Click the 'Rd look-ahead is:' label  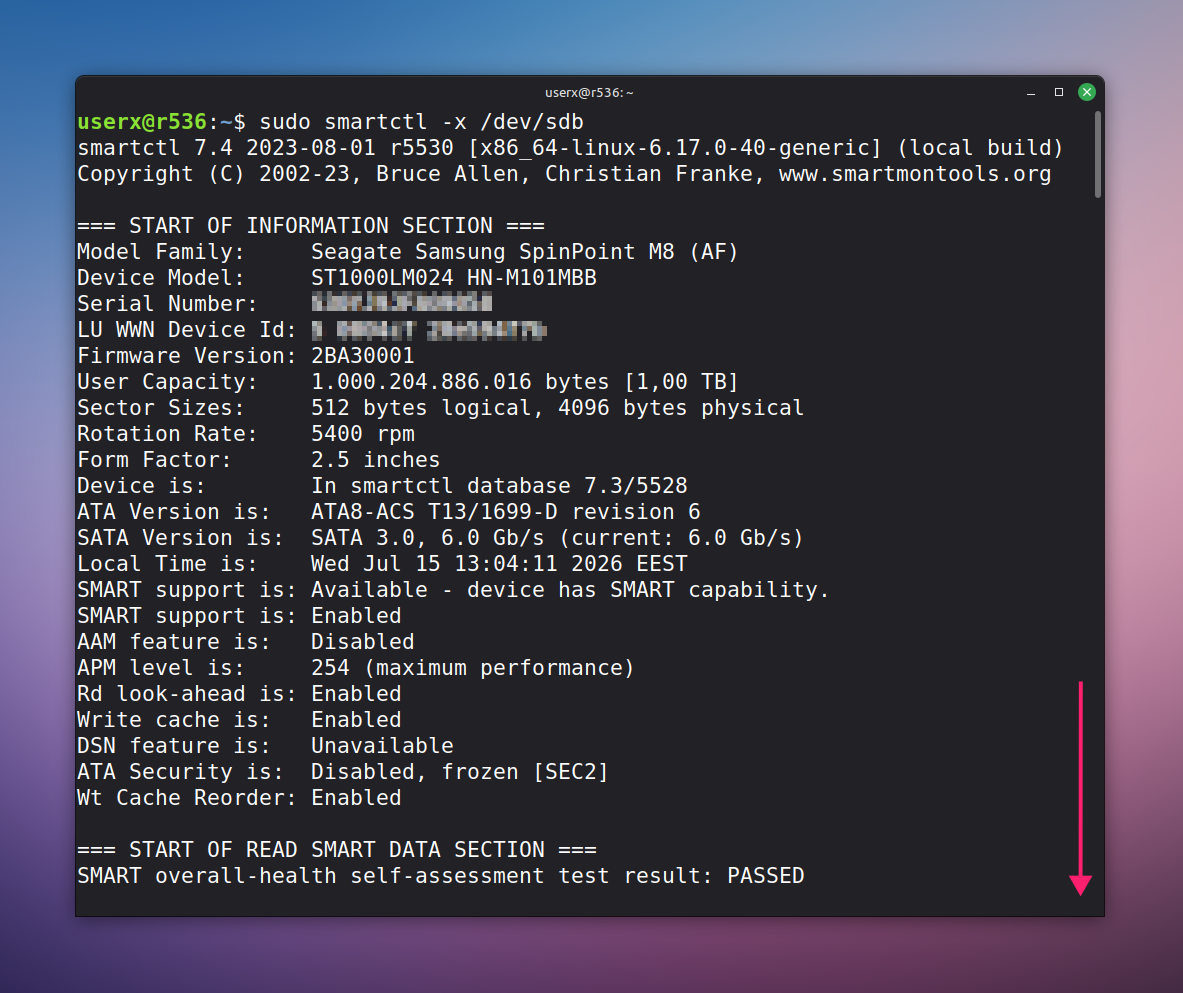coord(186,694)
